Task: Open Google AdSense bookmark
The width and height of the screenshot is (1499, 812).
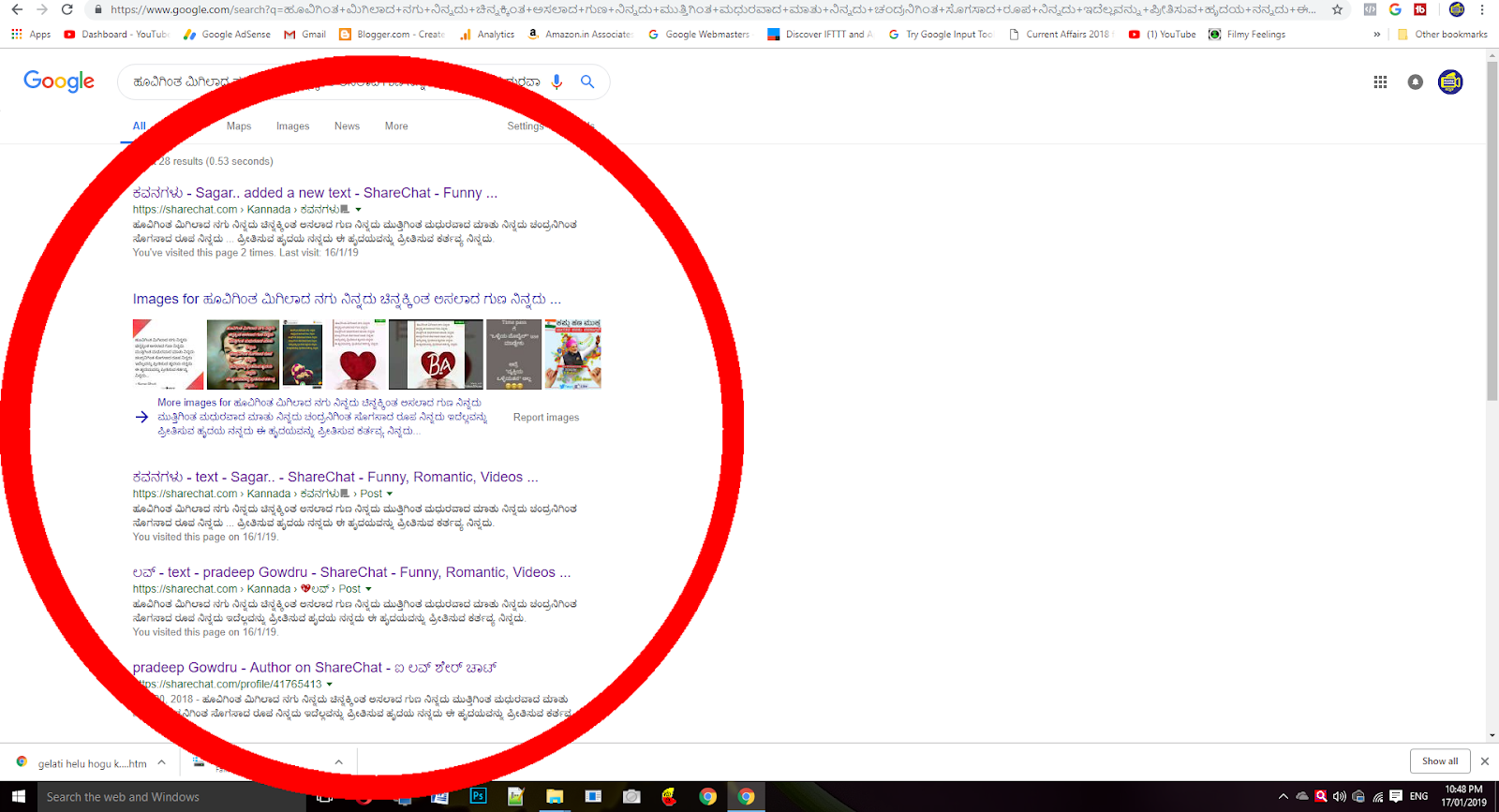Action: point(227,34)
